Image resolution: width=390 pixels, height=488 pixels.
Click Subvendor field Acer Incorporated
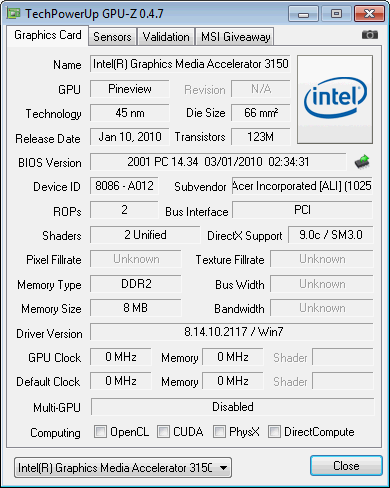302,186
